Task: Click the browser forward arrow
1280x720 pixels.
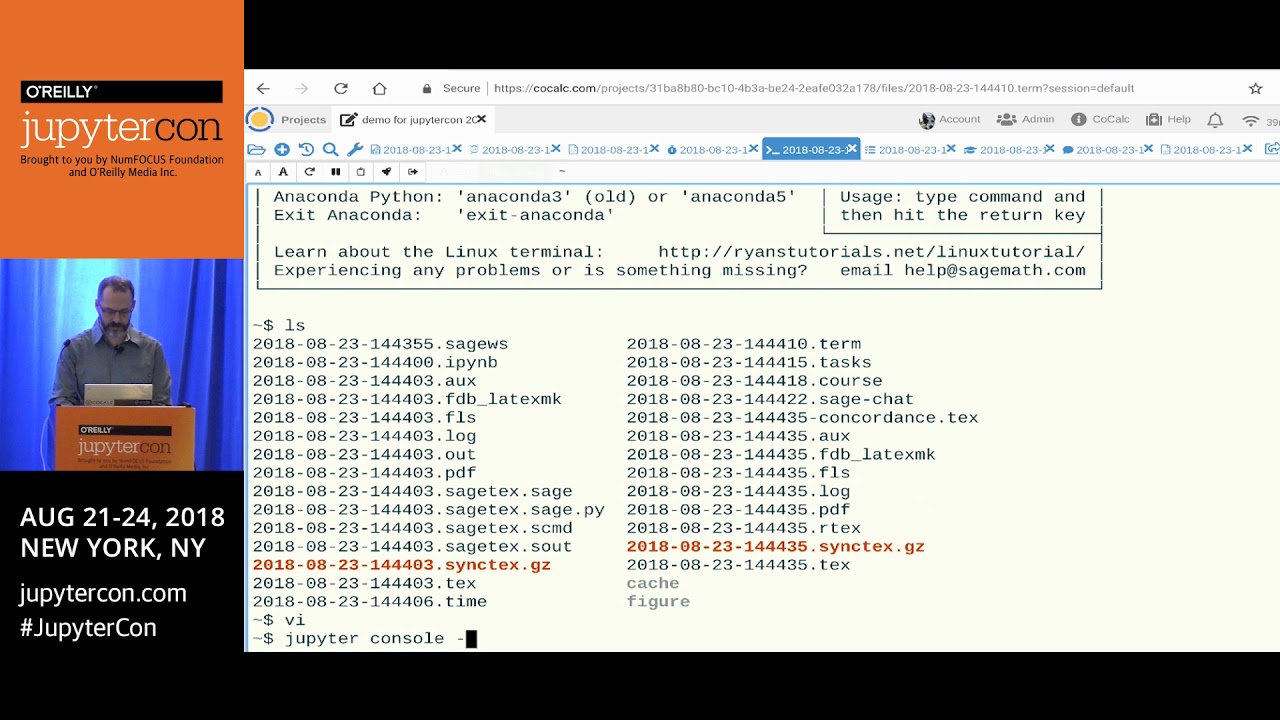Action: point(302,89)
